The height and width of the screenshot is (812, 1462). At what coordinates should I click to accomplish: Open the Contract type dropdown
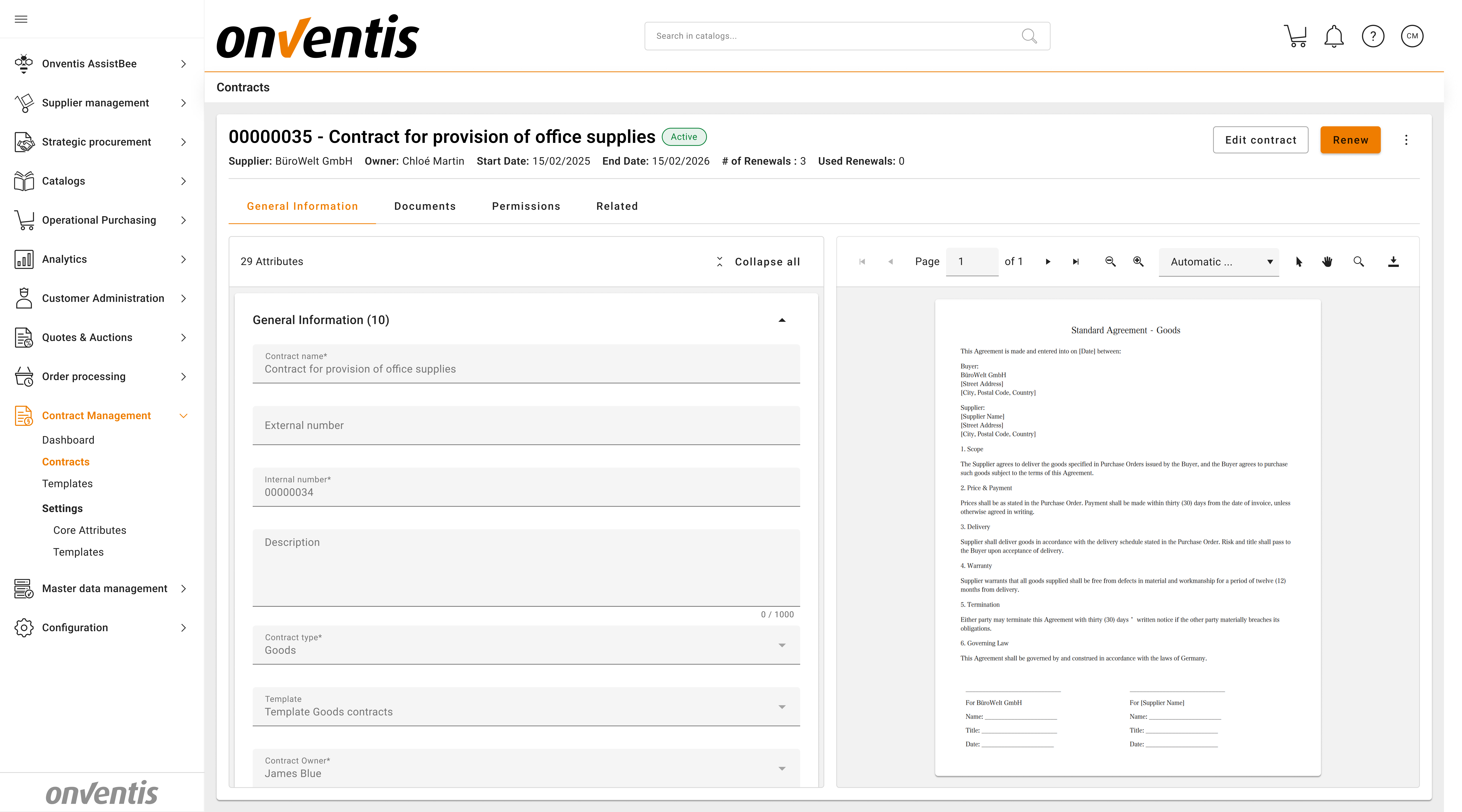526,645
